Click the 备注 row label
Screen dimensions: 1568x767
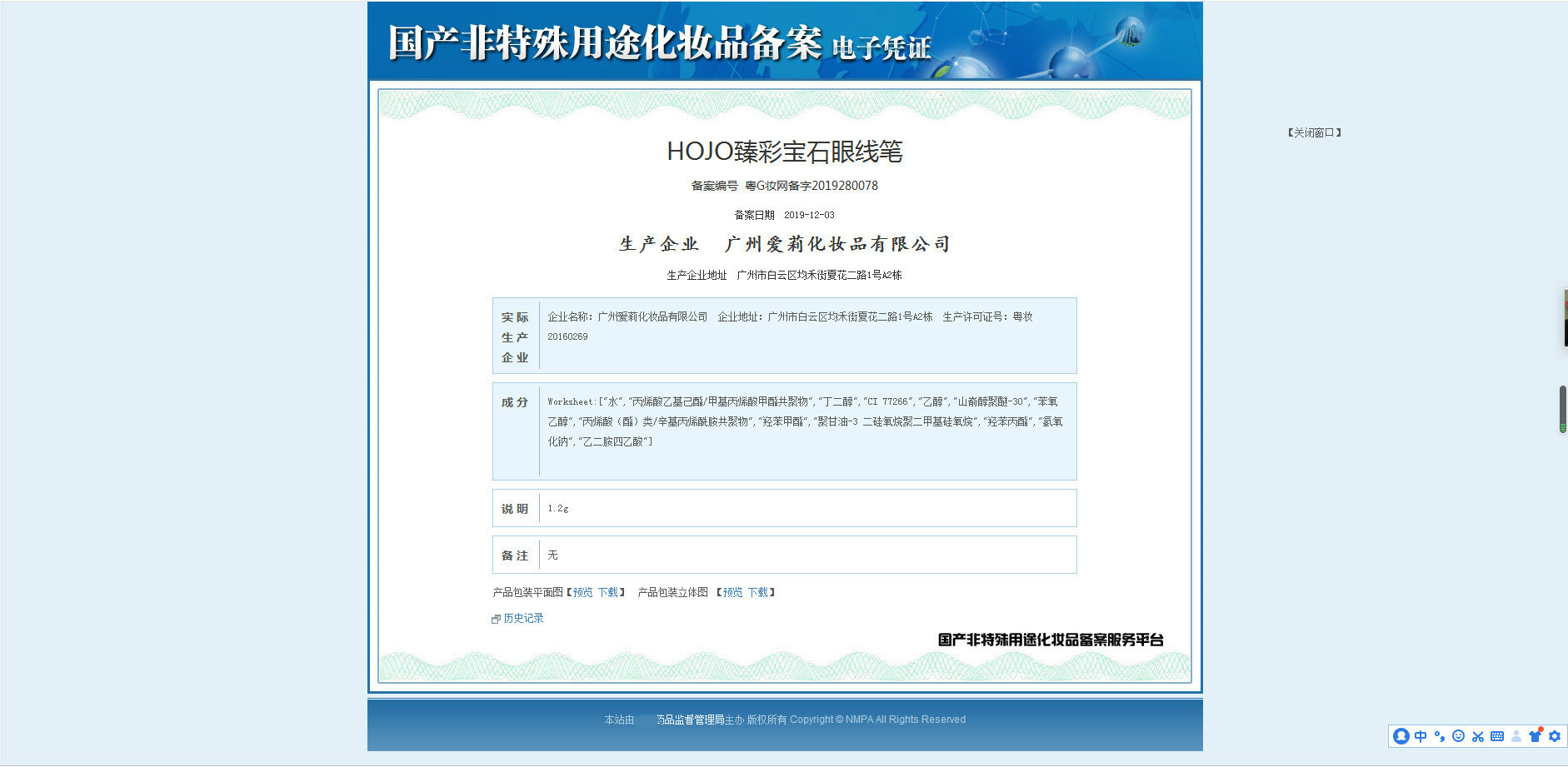click(515, 555)
